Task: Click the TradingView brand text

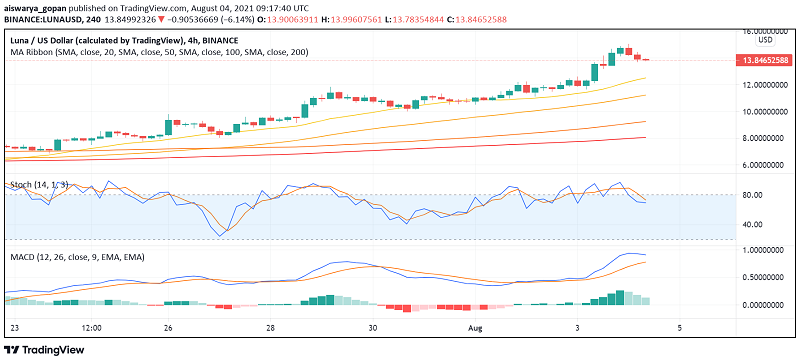Action: (x=53, y=350)
